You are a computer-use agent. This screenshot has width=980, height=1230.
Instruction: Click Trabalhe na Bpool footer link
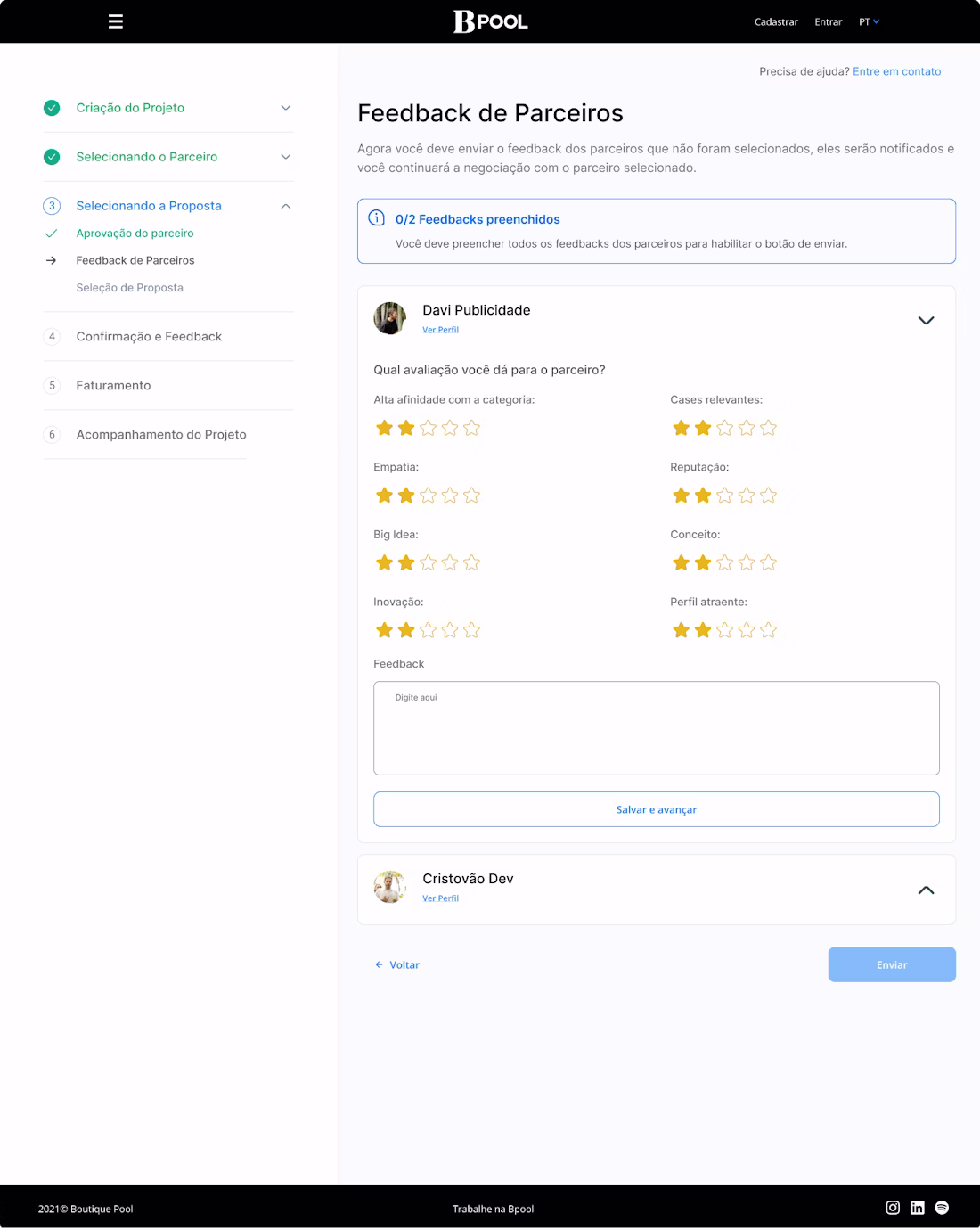[x=494, y=1209]
